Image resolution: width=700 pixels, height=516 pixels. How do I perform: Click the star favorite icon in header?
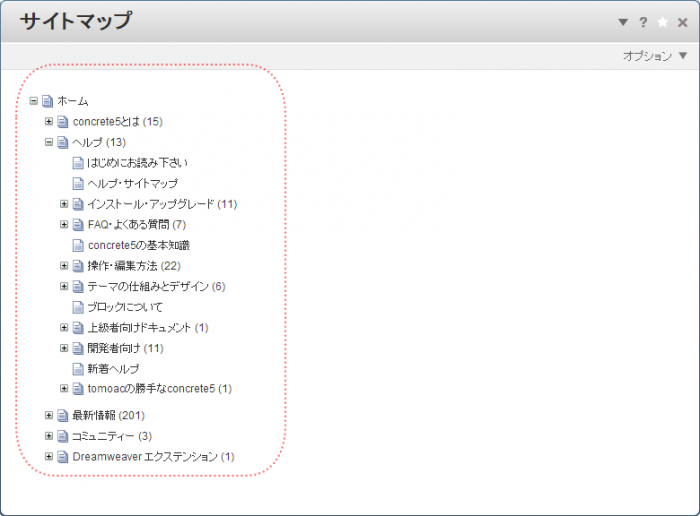point(662,22)
